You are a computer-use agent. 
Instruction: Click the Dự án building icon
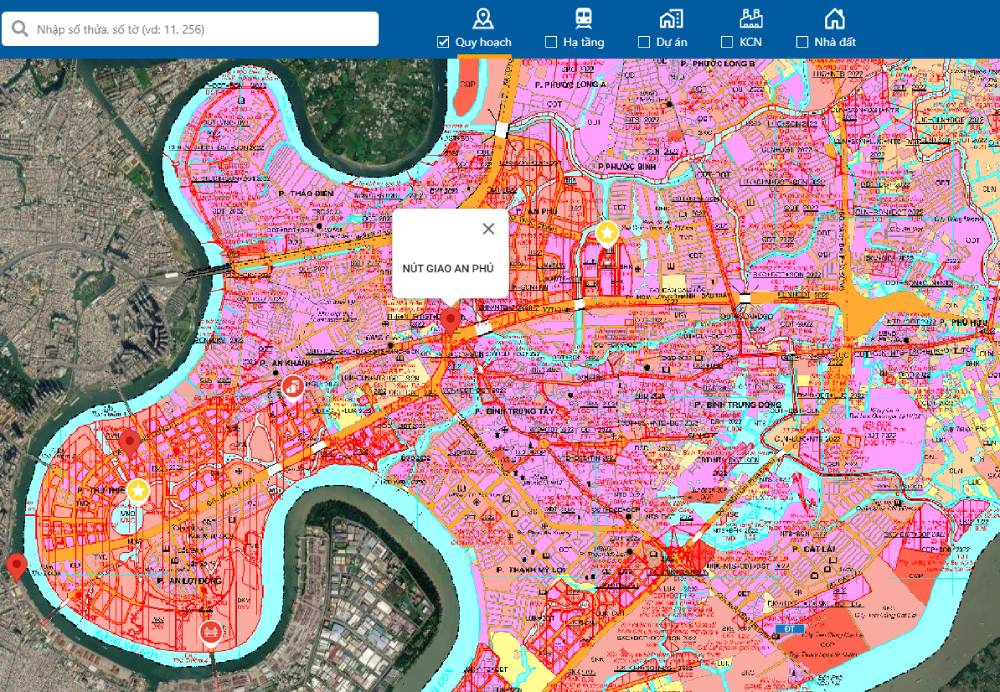coord(671,18)
